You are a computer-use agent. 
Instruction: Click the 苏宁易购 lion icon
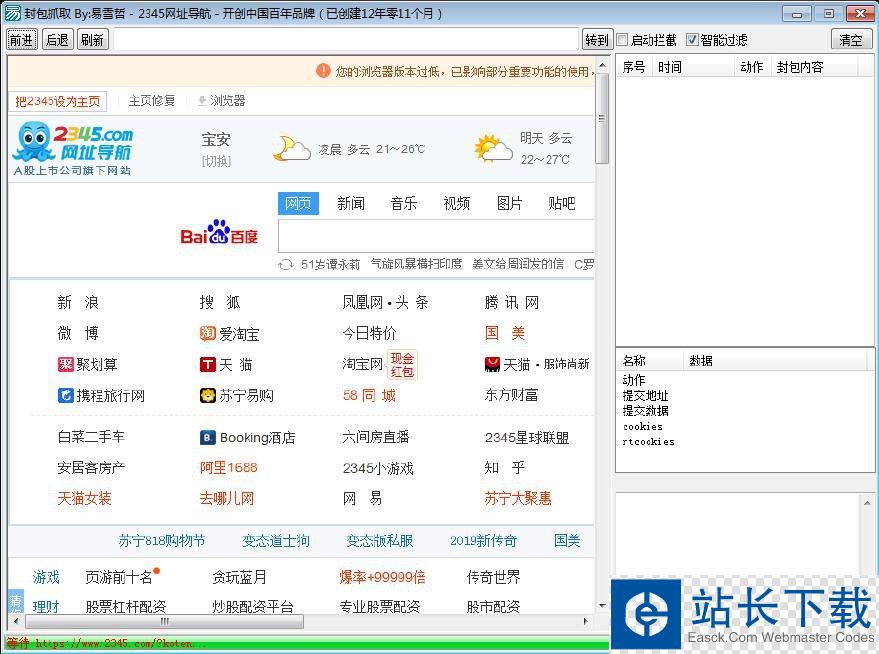tap(207, 396)
